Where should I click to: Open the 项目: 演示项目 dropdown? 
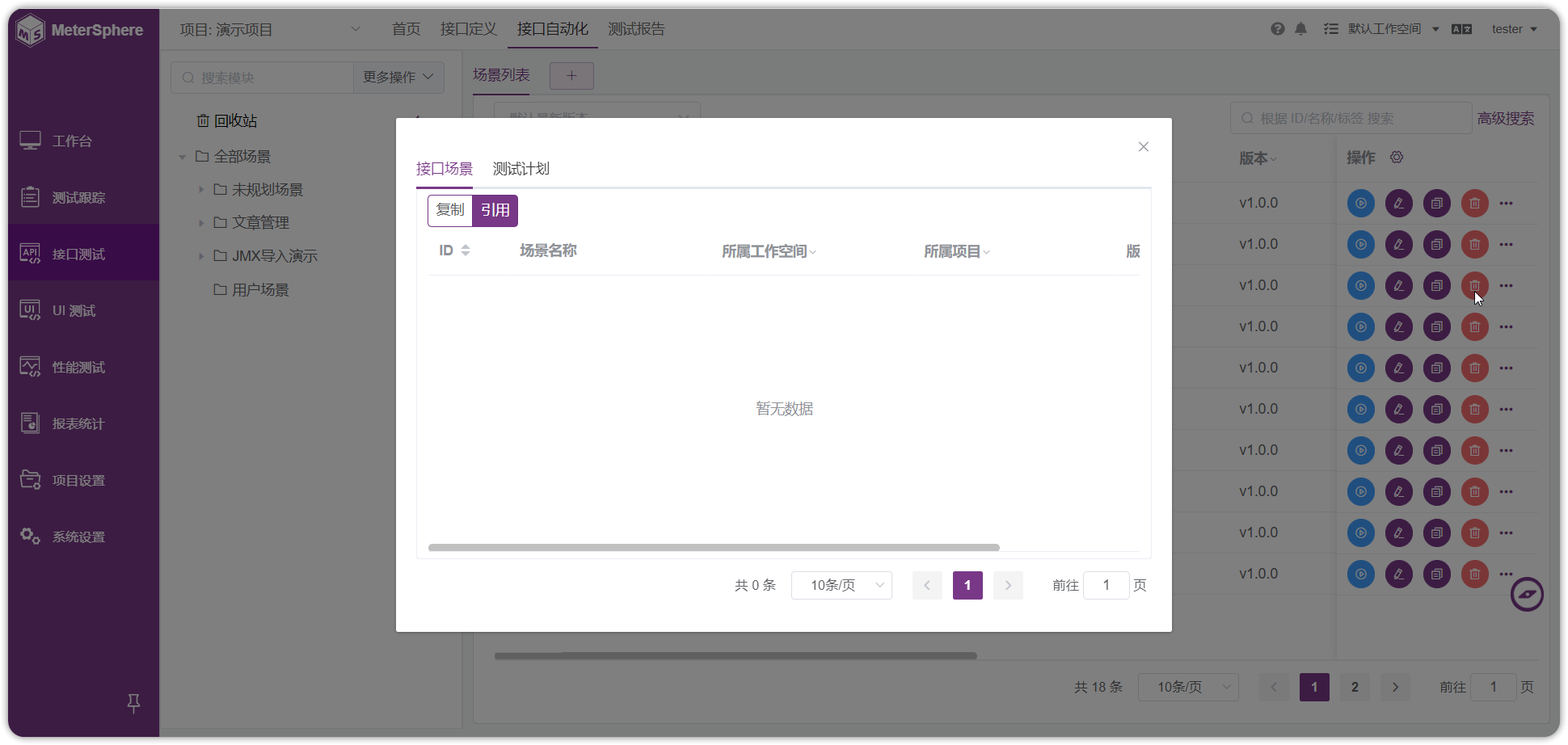tap(269, 30)
